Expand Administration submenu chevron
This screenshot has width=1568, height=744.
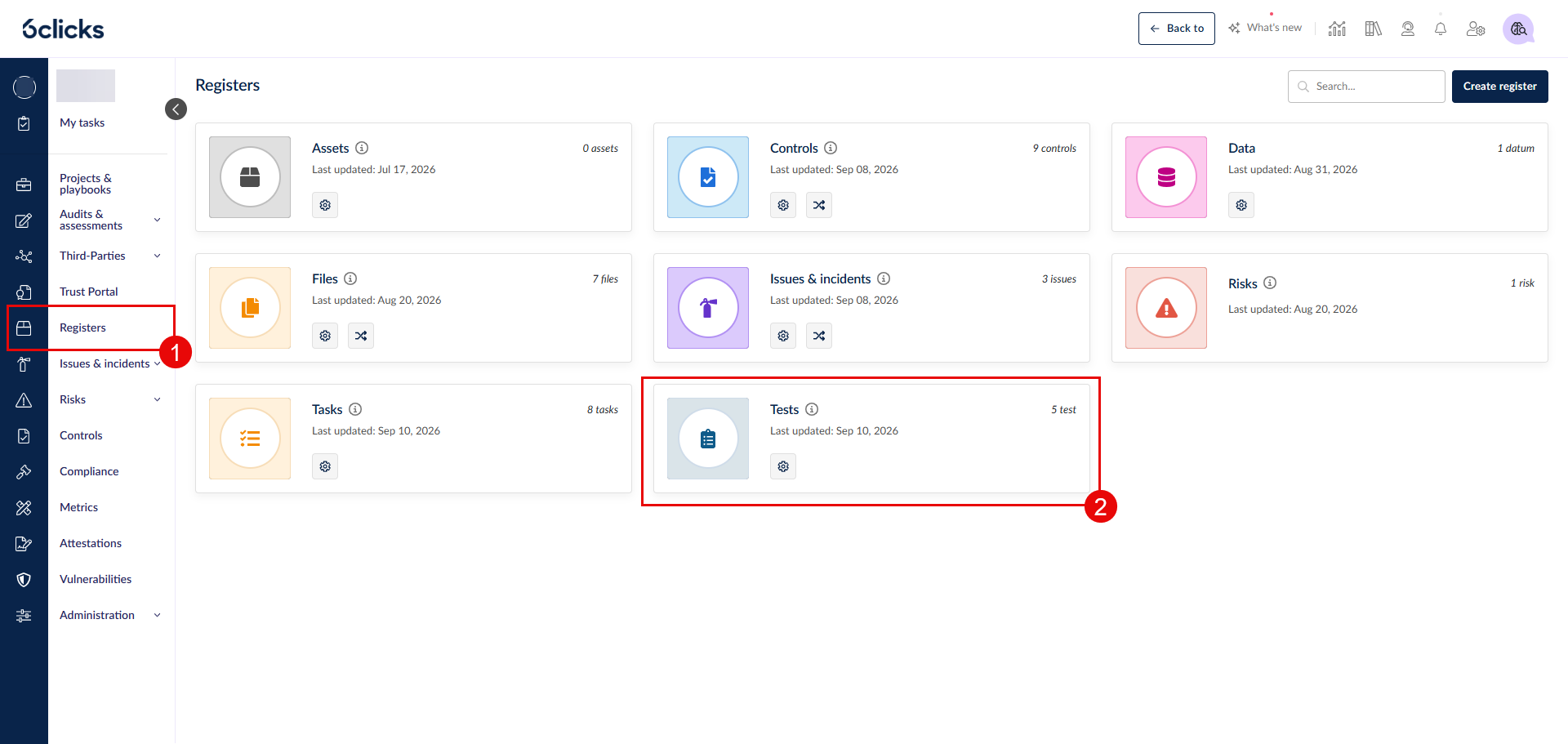[158, 615]
